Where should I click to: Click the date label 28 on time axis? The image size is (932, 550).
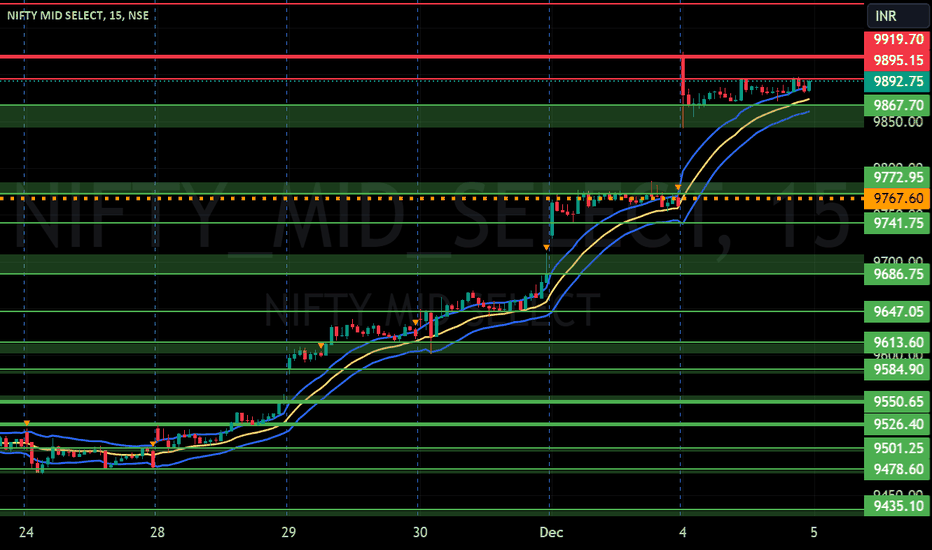coord(157,532)
